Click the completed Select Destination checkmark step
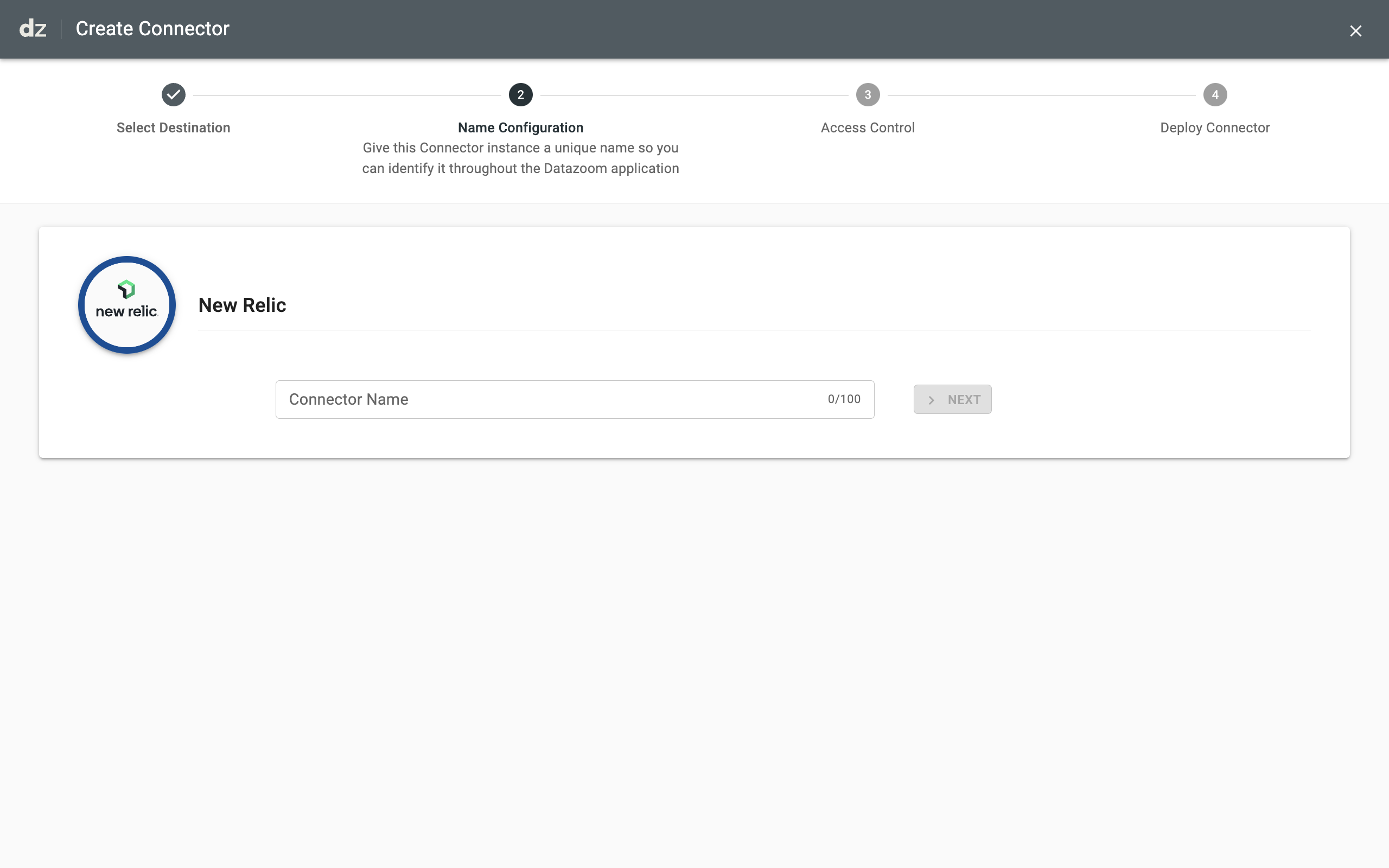Viewport: 1389px width, 868px height. point(173,95)
